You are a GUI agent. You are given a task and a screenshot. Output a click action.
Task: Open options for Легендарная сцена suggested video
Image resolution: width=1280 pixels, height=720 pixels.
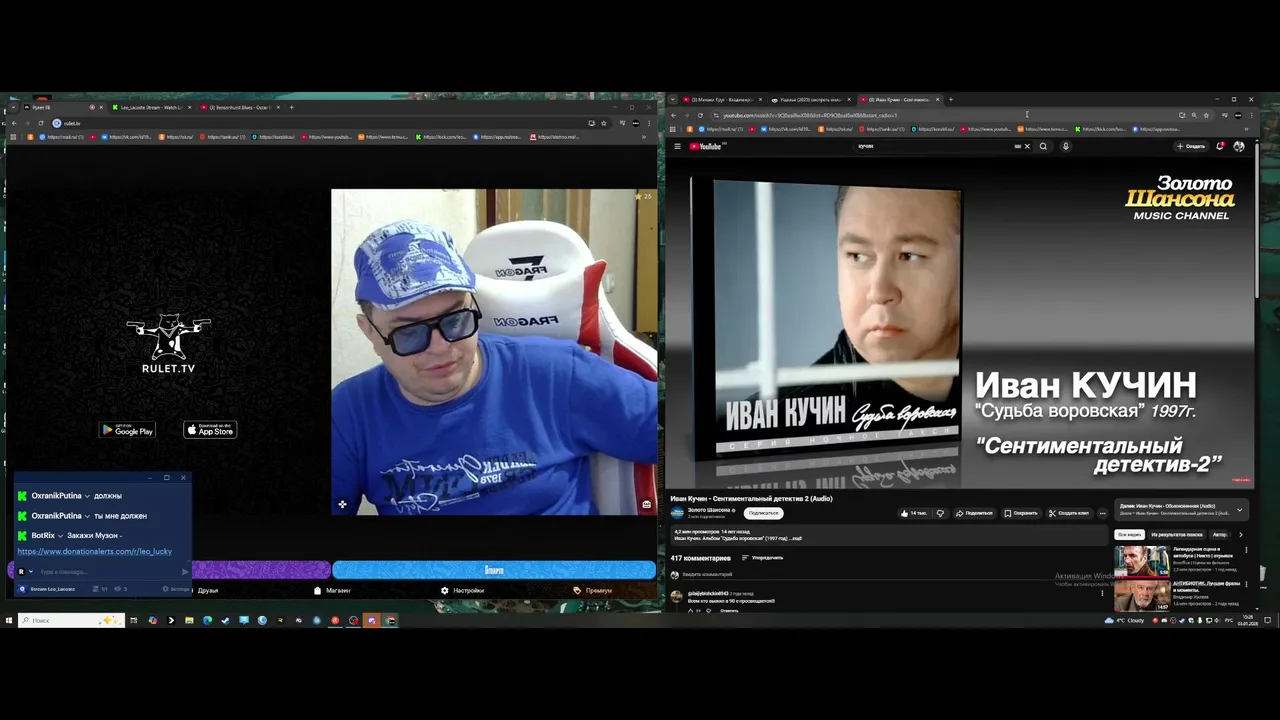point(1246,550)
